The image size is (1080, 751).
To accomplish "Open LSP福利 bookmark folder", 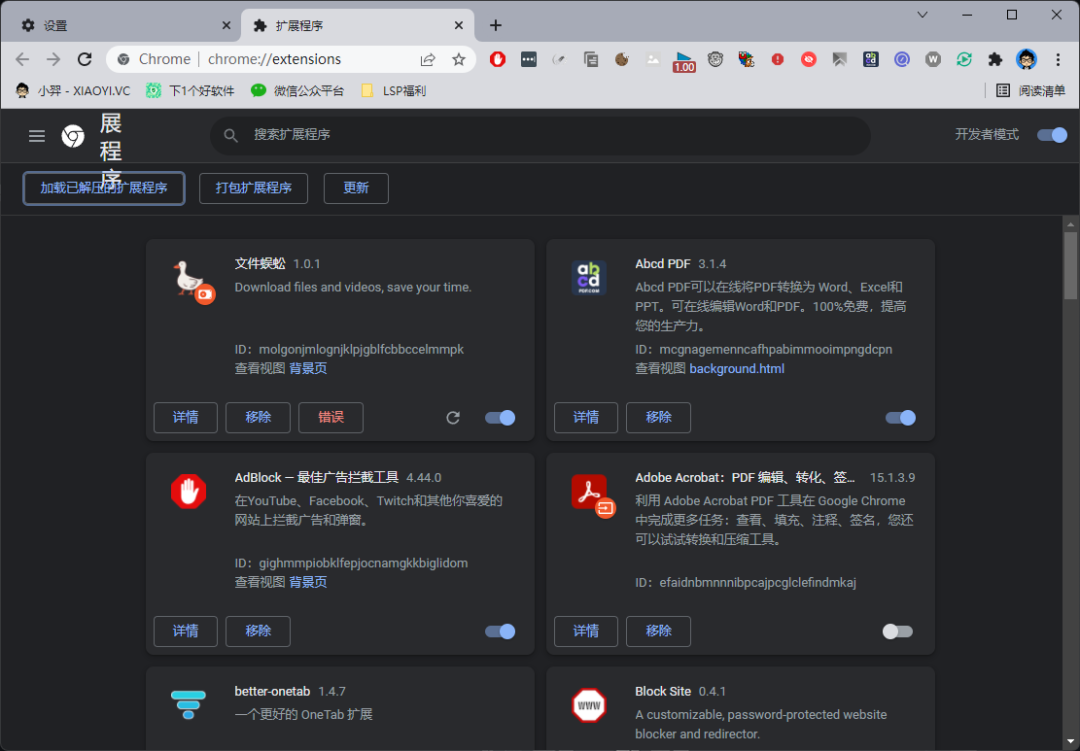I will [x=393, y=90].
